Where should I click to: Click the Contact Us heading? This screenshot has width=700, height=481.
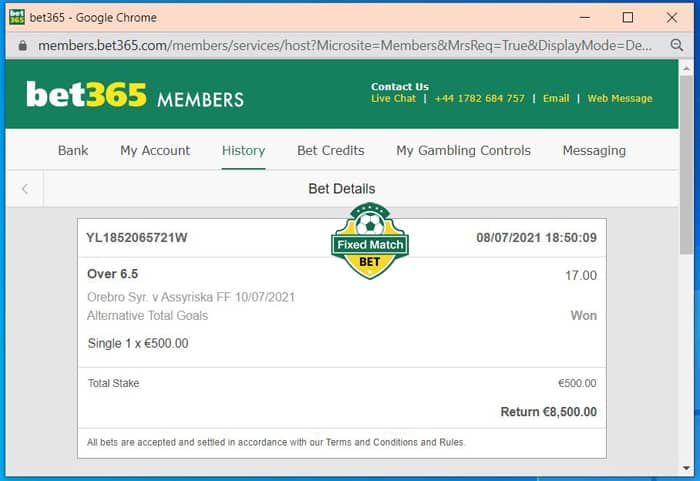coord(400,86)
